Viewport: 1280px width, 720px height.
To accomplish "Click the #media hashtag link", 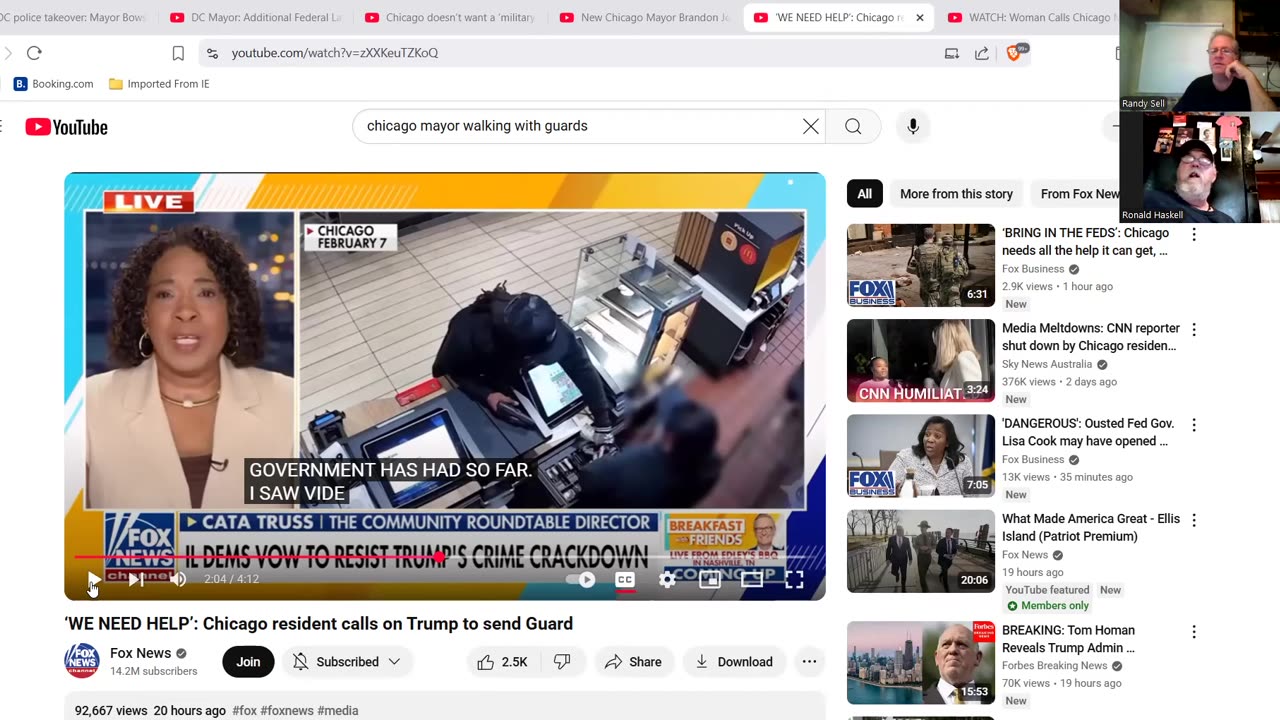I will 338,711.
